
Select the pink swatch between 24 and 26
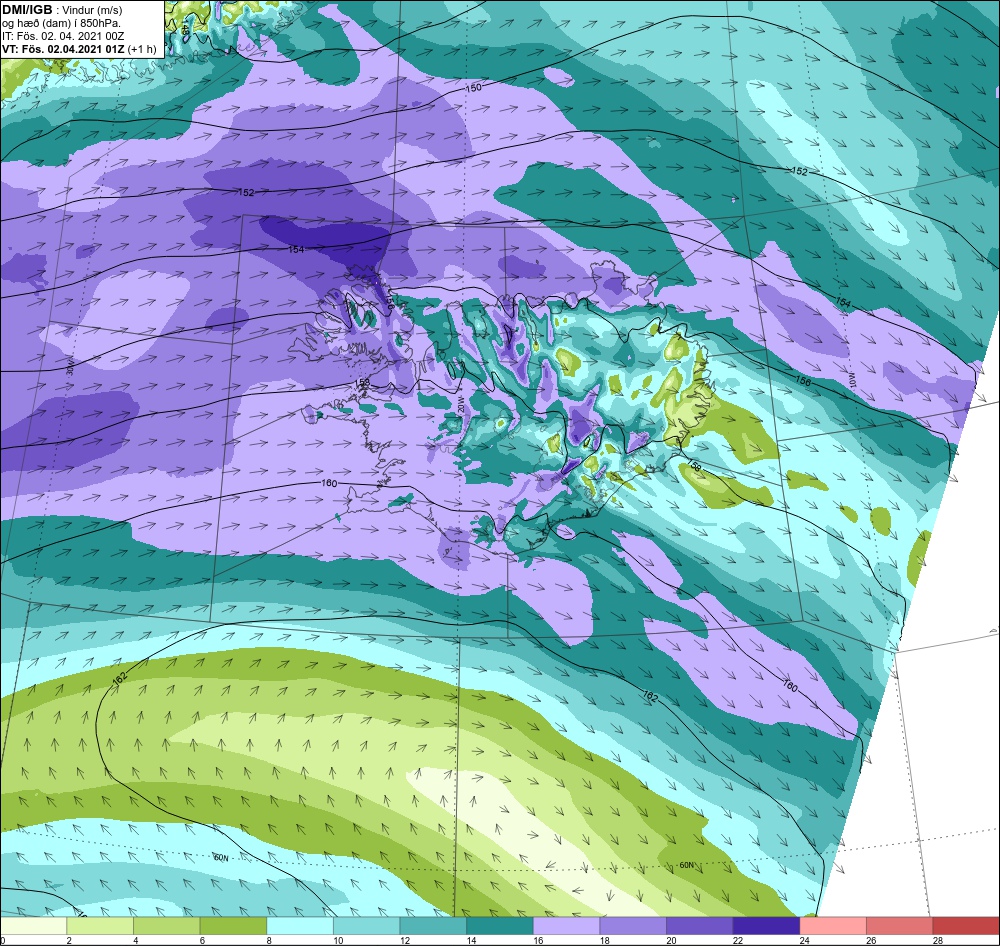coord(833,925)
